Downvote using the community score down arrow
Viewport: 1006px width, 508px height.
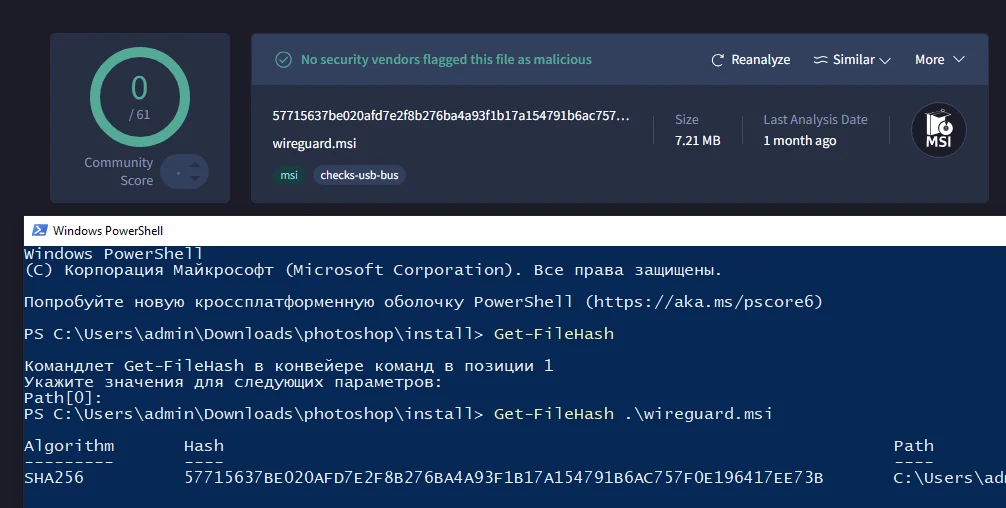coord(195,179)
